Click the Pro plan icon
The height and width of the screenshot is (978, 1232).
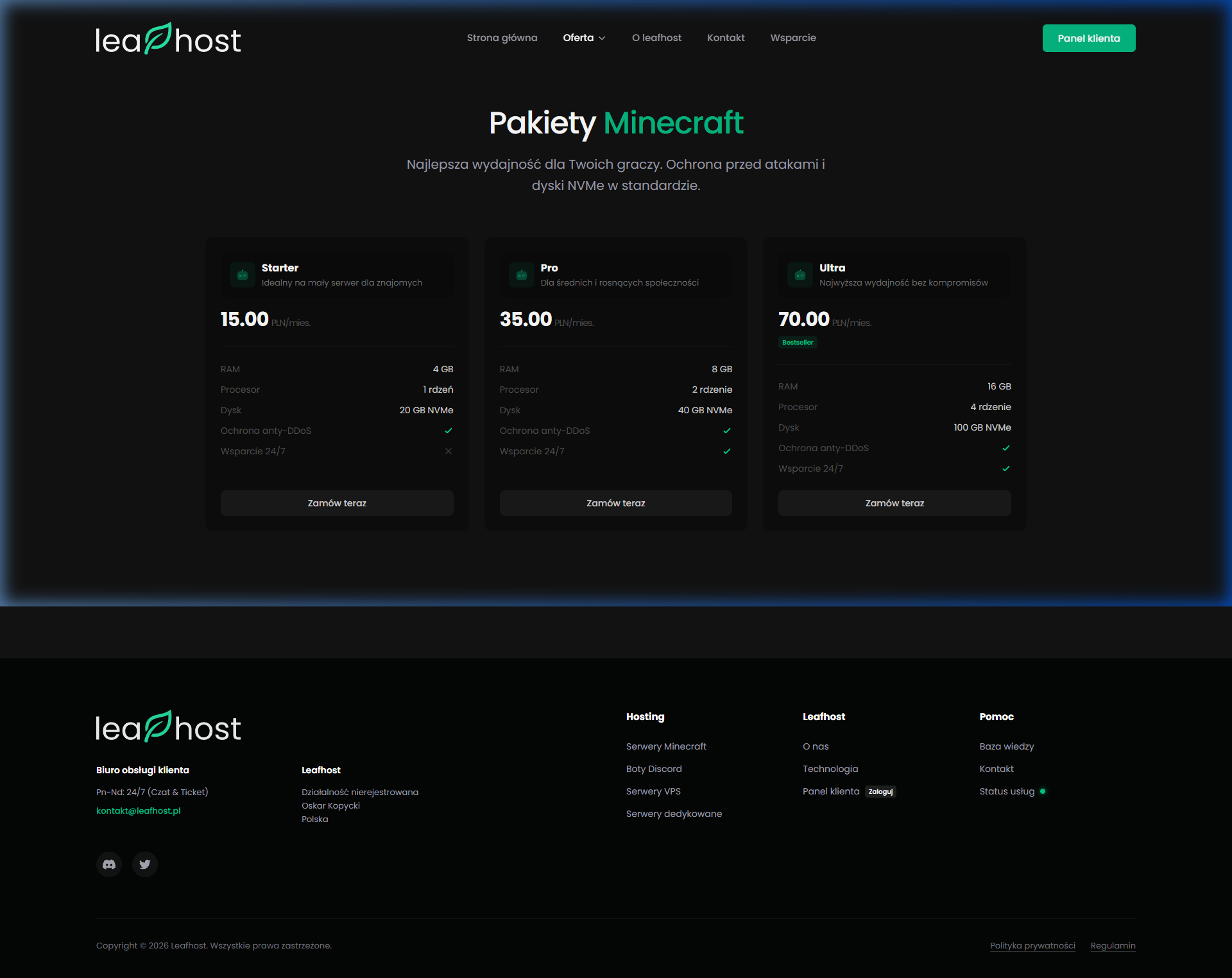pos(522,275)
